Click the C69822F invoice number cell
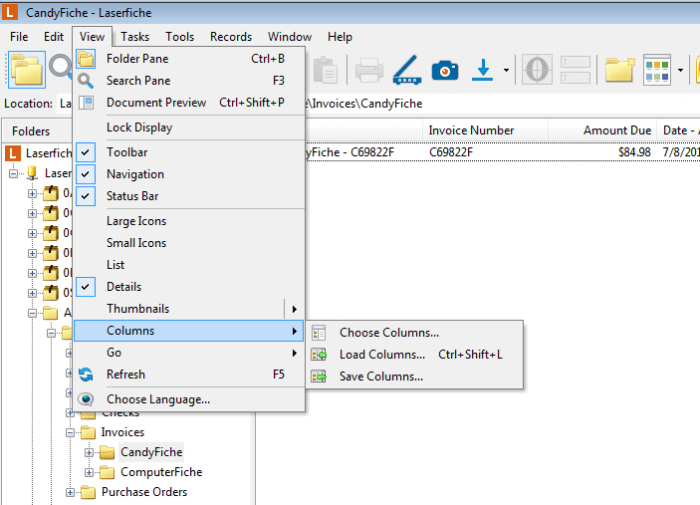Image resolution: width=700 pixels, height=505 pixels. (450, 153)
